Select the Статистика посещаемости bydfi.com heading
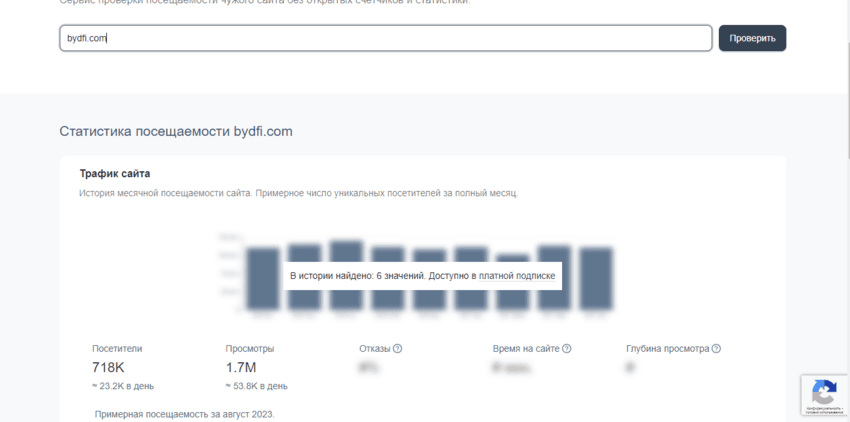 (176, 131)
